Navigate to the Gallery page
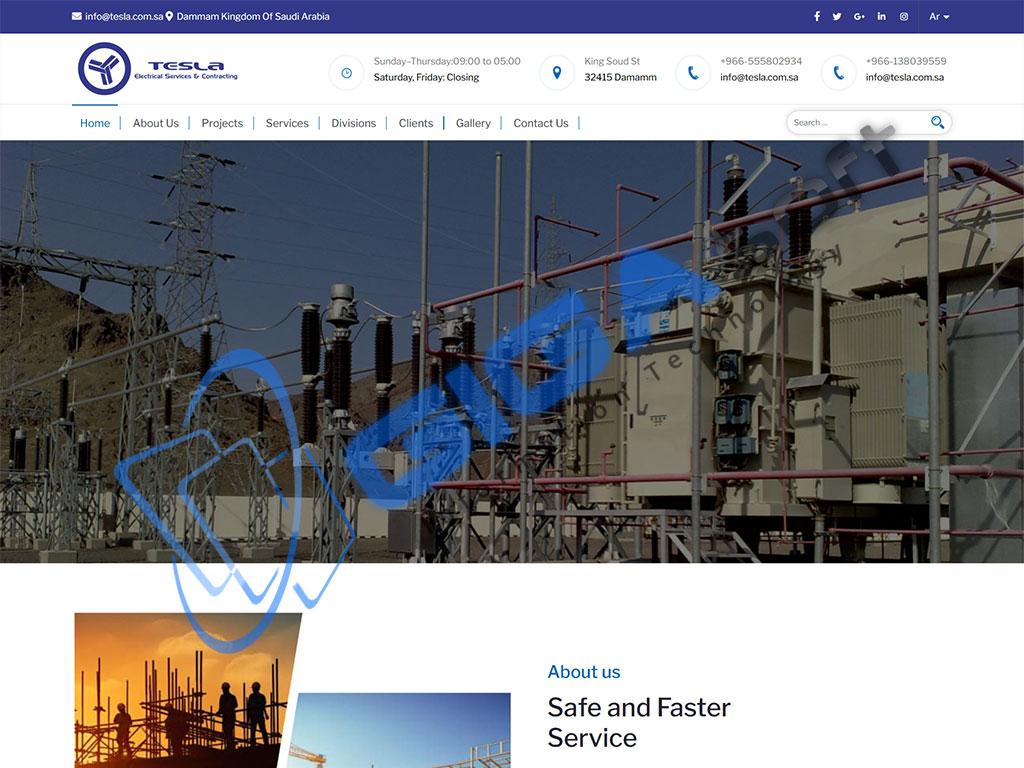This screenshot has width=1024, height=768. point(473,123)
